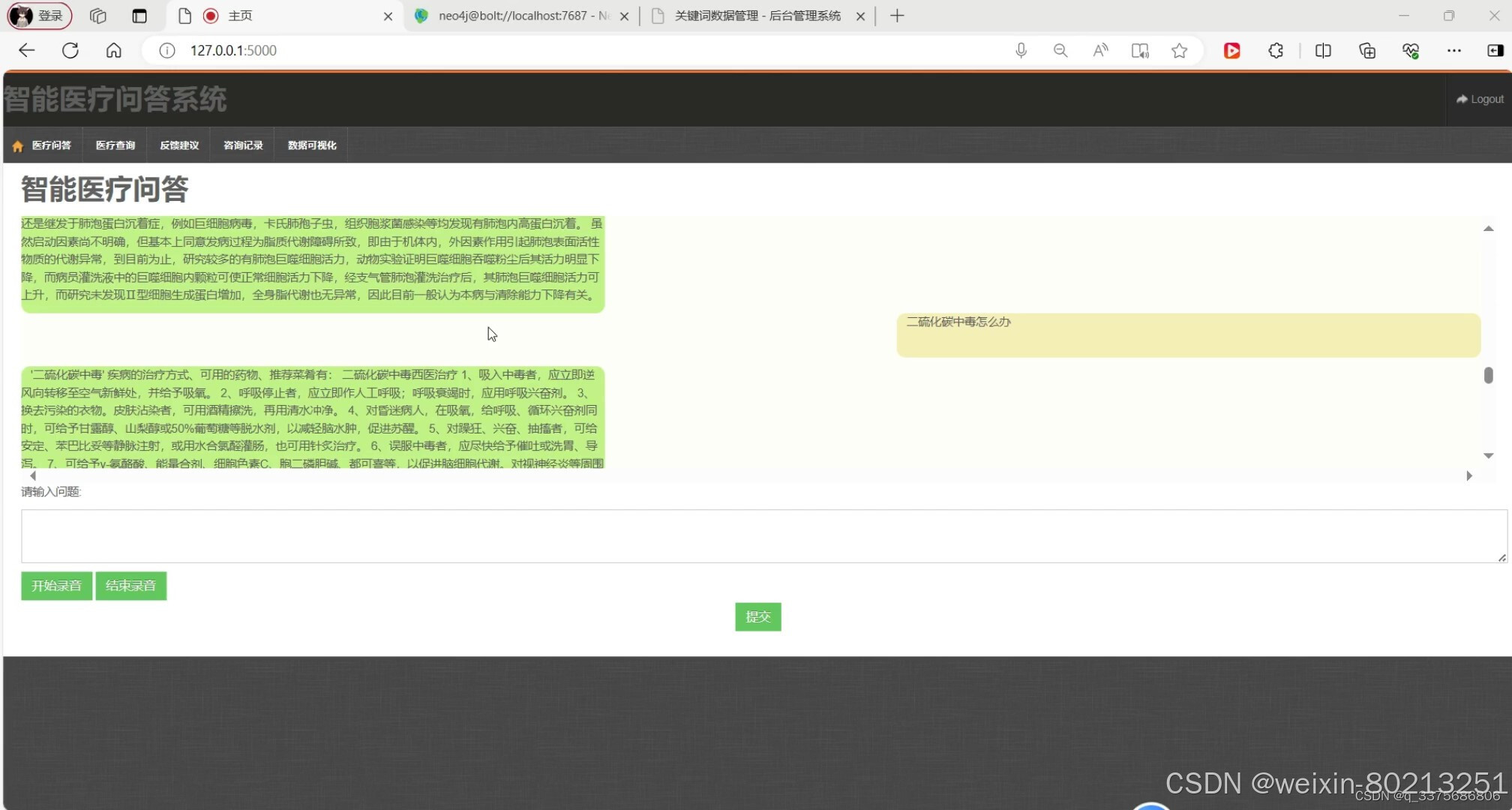Open the 医疗查询 navigation tab

pos(115,145)
